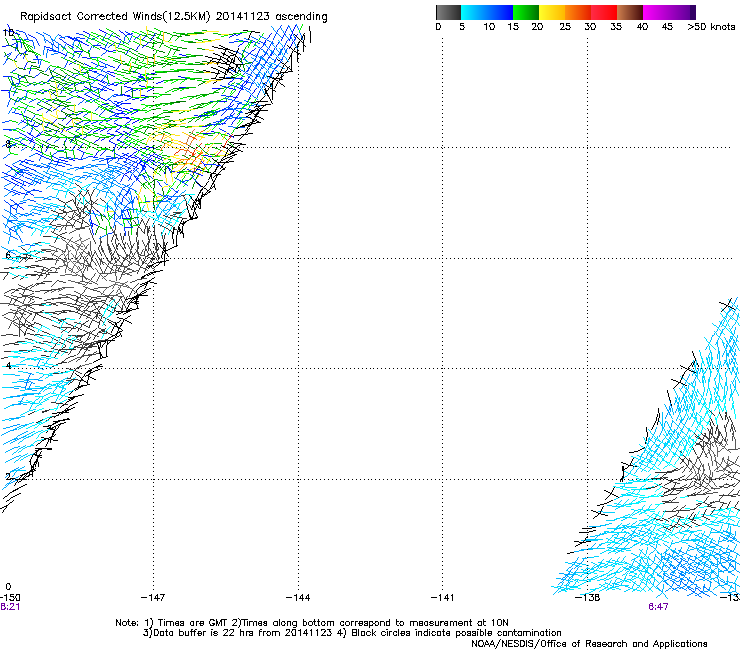Click the yellow 20-25 knots legend swatch
740x650 pixels.
[552, 12]
